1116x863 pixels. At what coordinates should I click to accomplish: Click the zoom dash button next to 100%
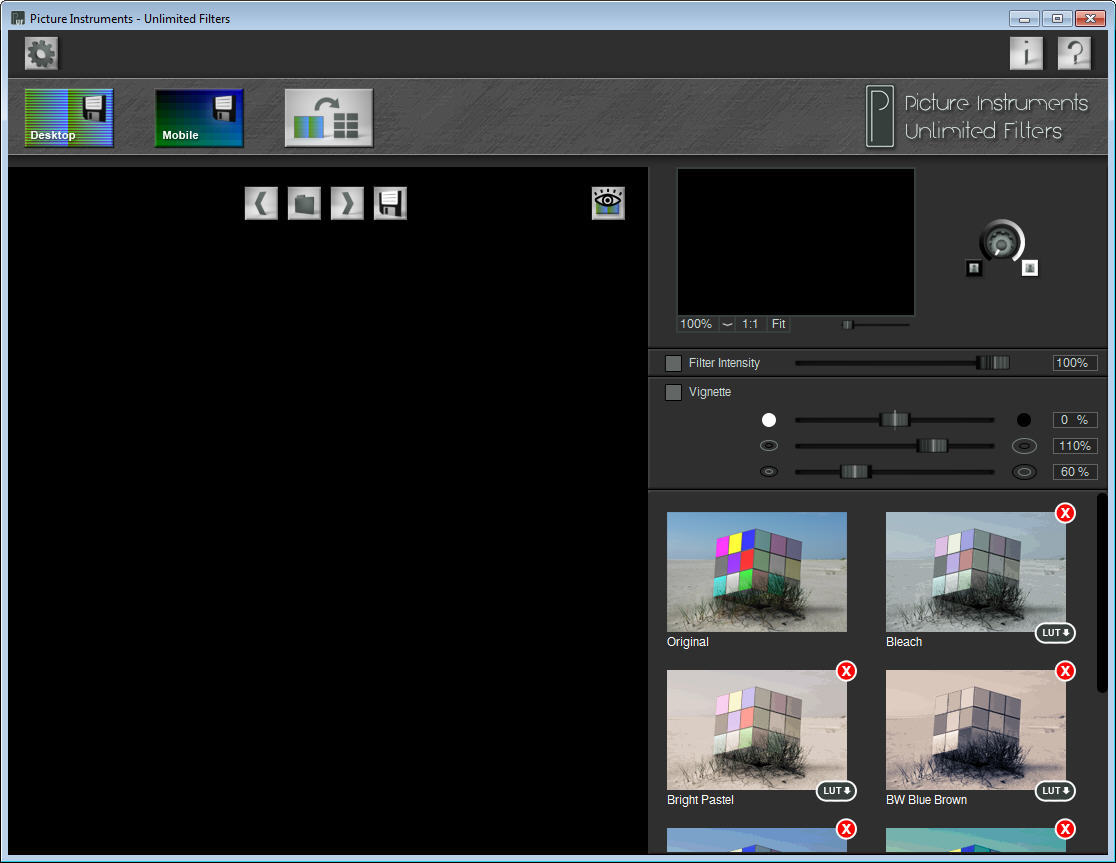727,324
